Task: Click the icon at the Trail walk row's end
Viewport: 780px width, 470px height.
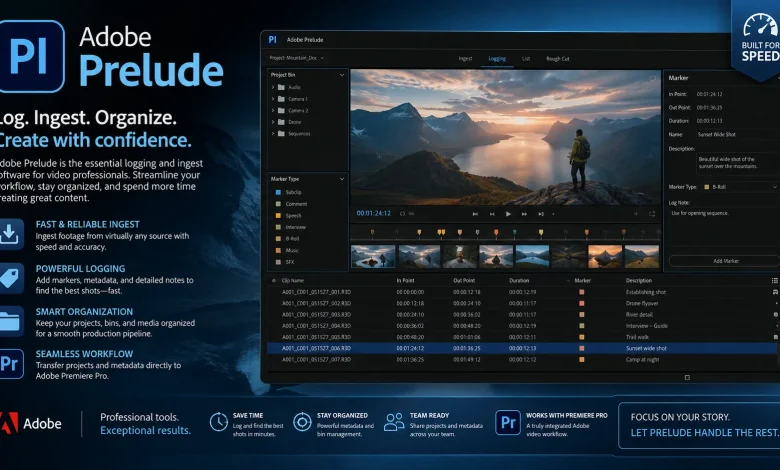Action: (x=776, y=337)
